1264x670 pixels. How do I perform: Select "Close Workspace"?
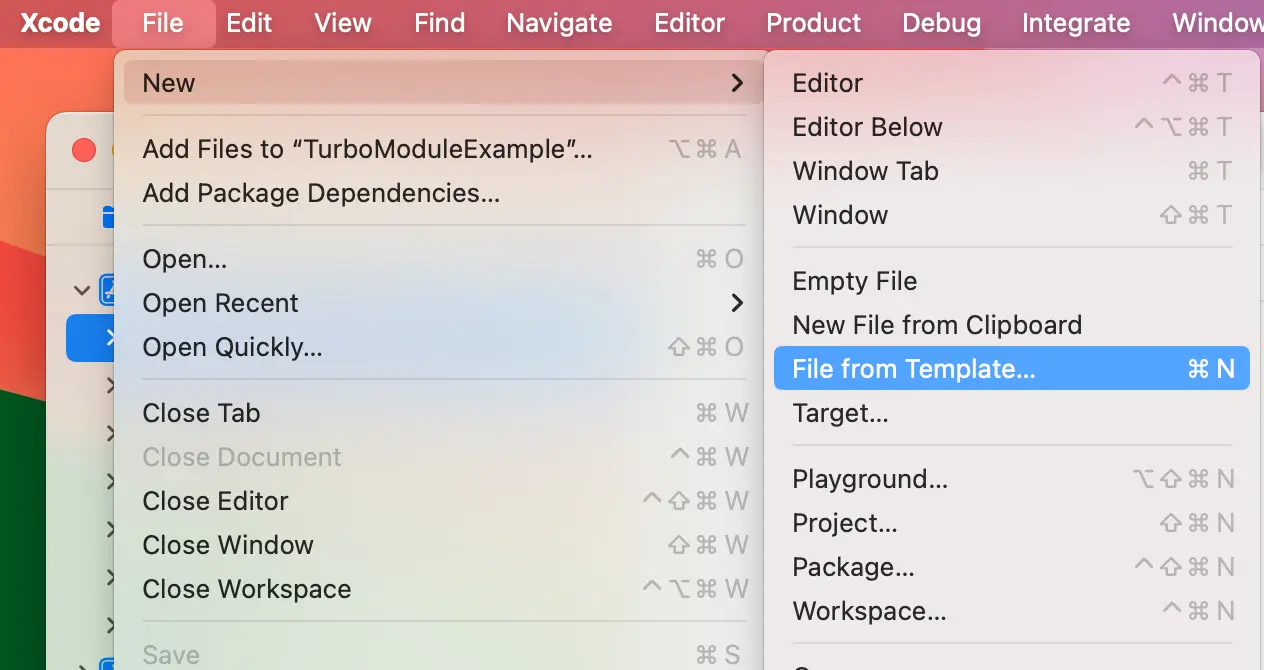(x=247, y=589)
